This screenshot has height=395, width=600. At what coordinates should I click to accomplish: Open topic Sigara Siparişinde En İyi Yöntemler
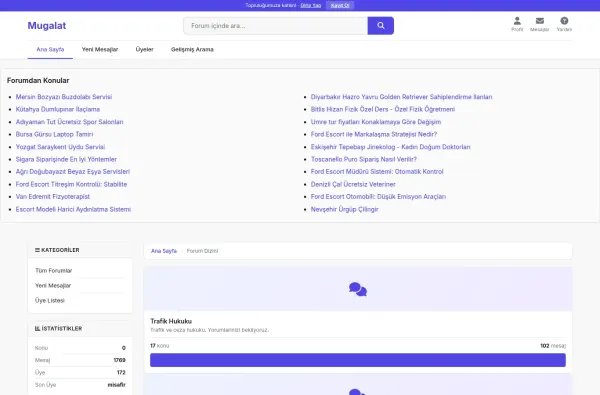coord(66,159)
